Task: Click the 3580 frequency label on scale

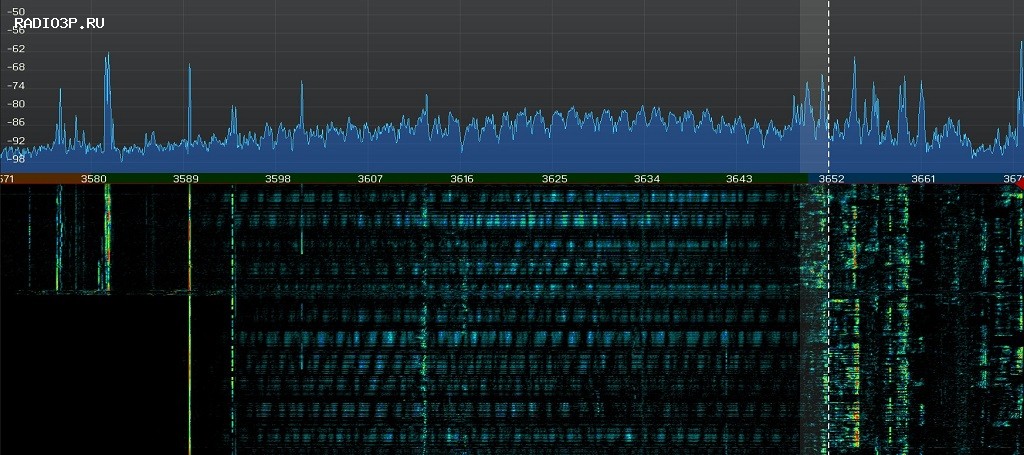Action: 94,179
